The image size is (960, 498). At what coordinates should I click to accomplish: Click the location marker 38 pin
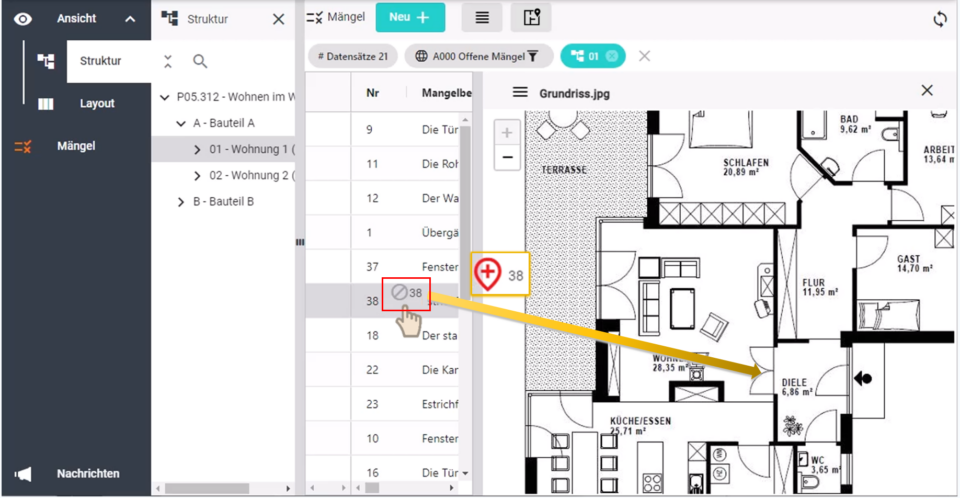(x=487, y=273)
